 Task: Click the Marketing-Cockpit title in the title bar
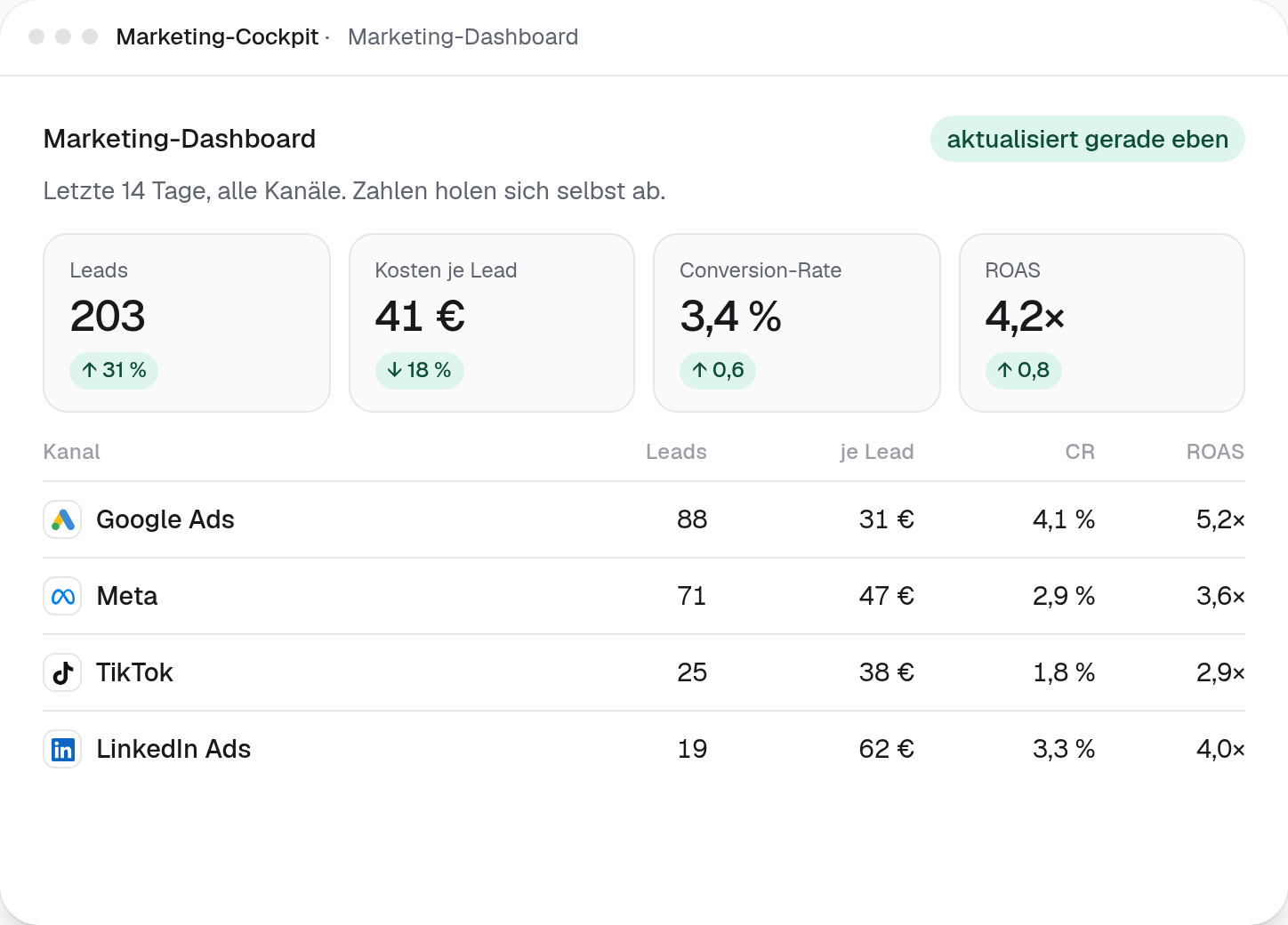[x=217, y=36]
